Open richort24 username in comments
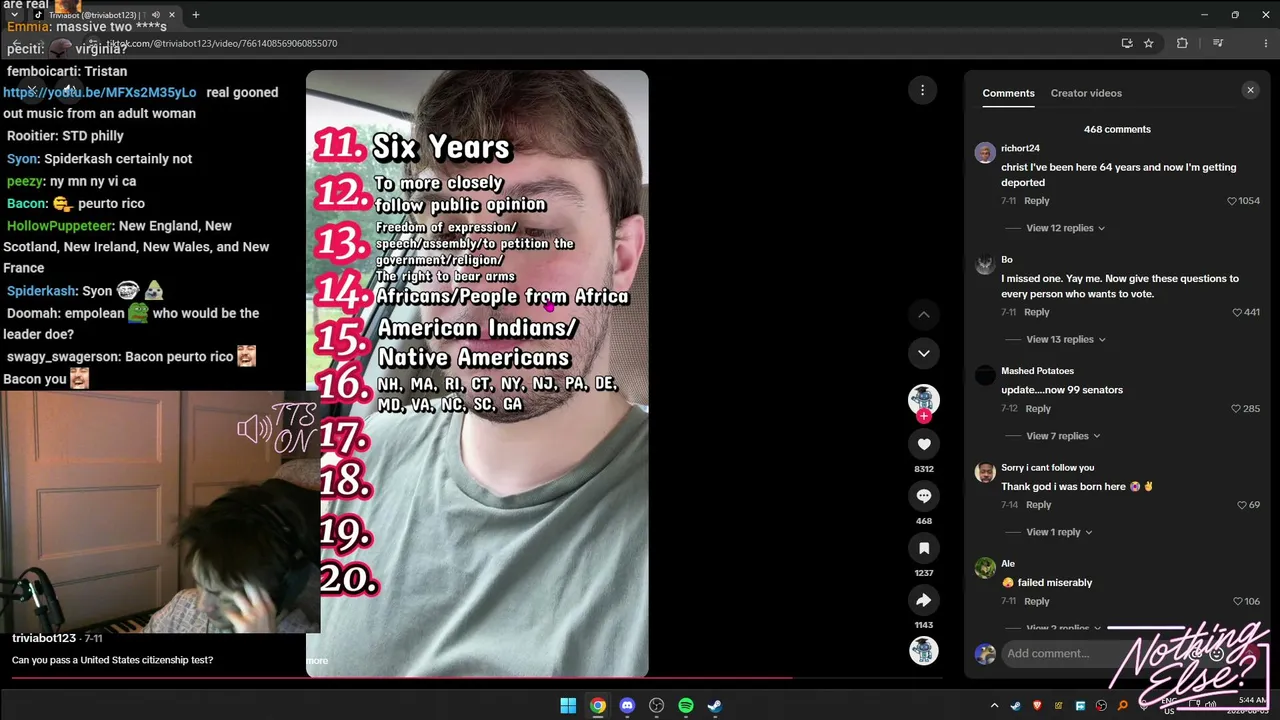Screen dimensions: 1280x720 (x=1020, y=148)
